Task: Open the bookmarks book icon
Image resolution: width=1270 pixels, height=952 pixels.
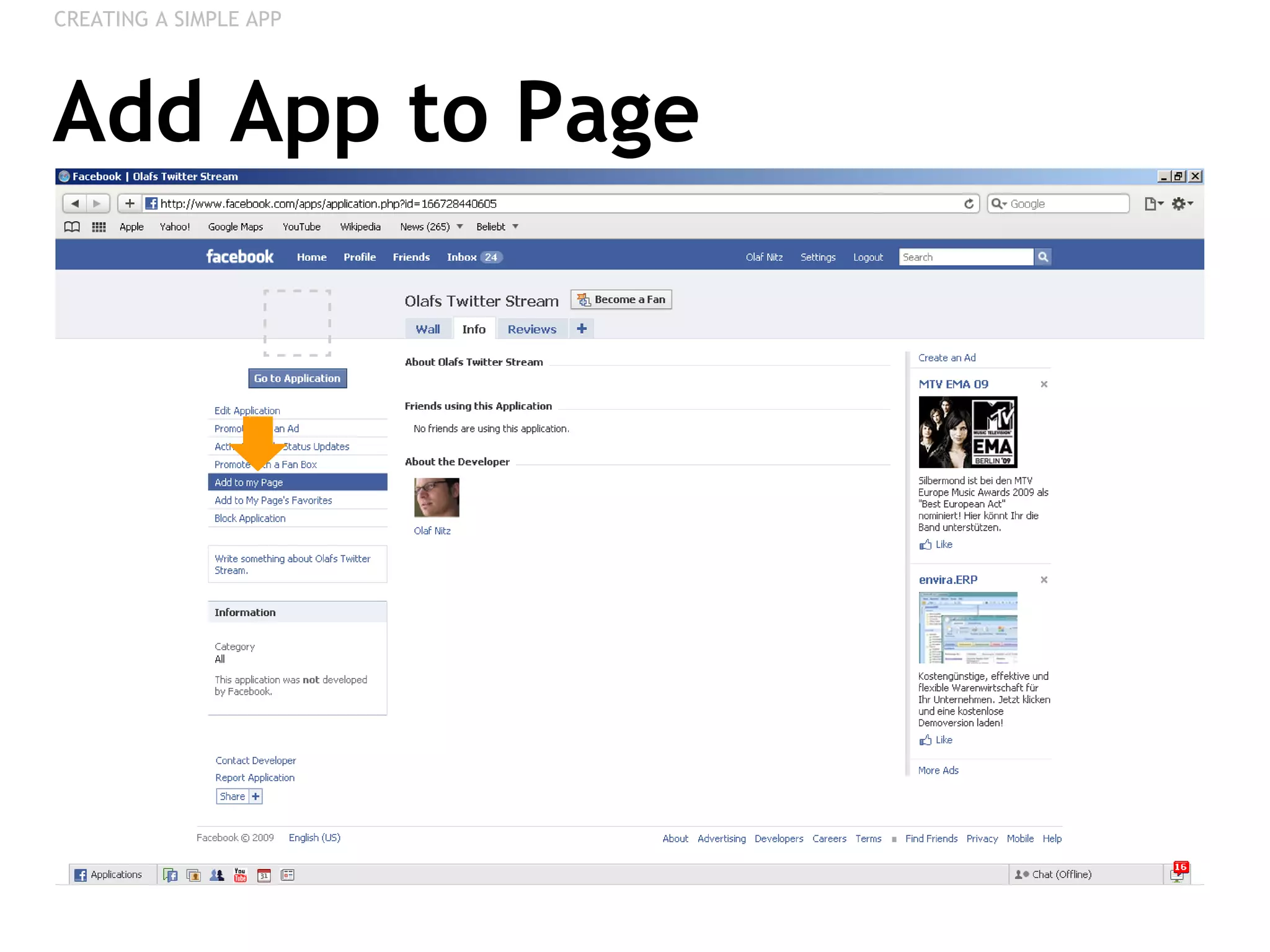Action: pyautogui.click(x=72, y=227)
